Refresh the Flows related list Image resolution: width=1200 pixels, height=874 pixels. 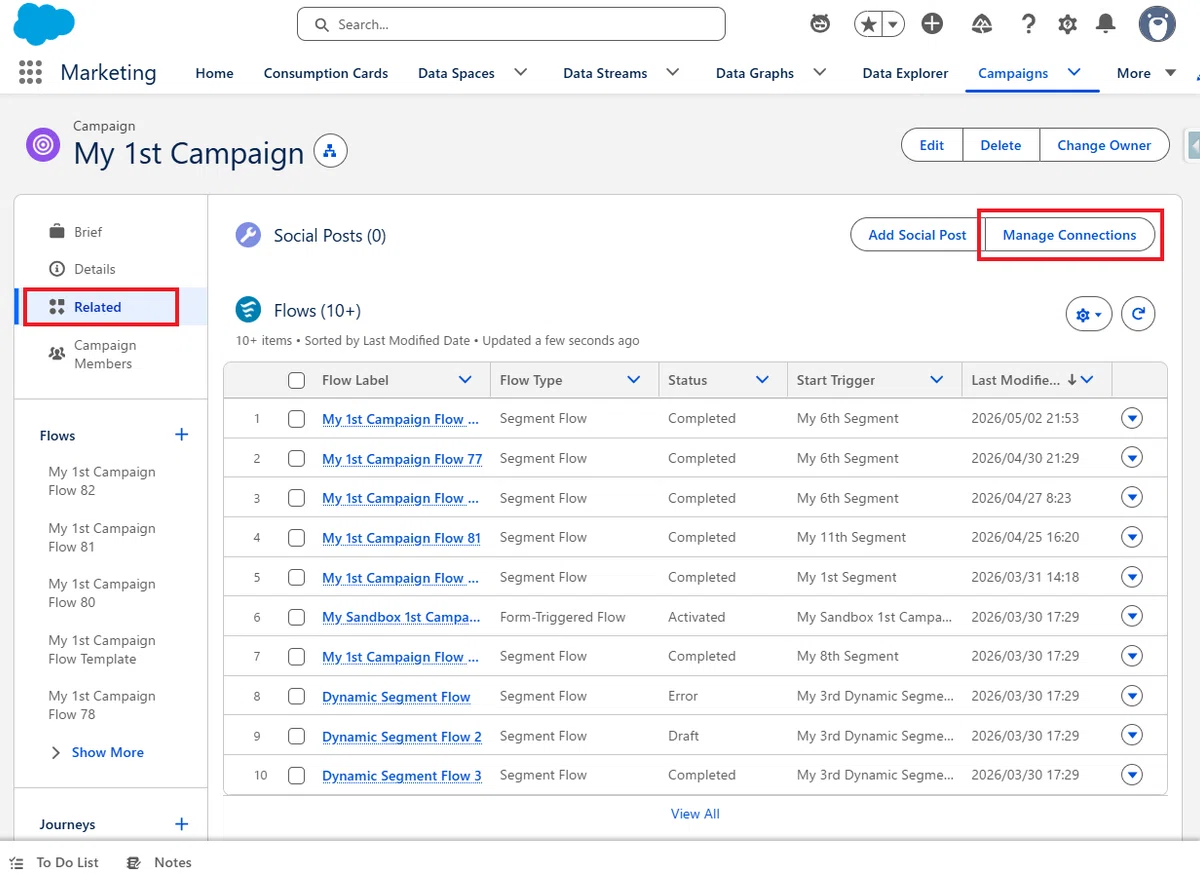tap(1138, 314)
